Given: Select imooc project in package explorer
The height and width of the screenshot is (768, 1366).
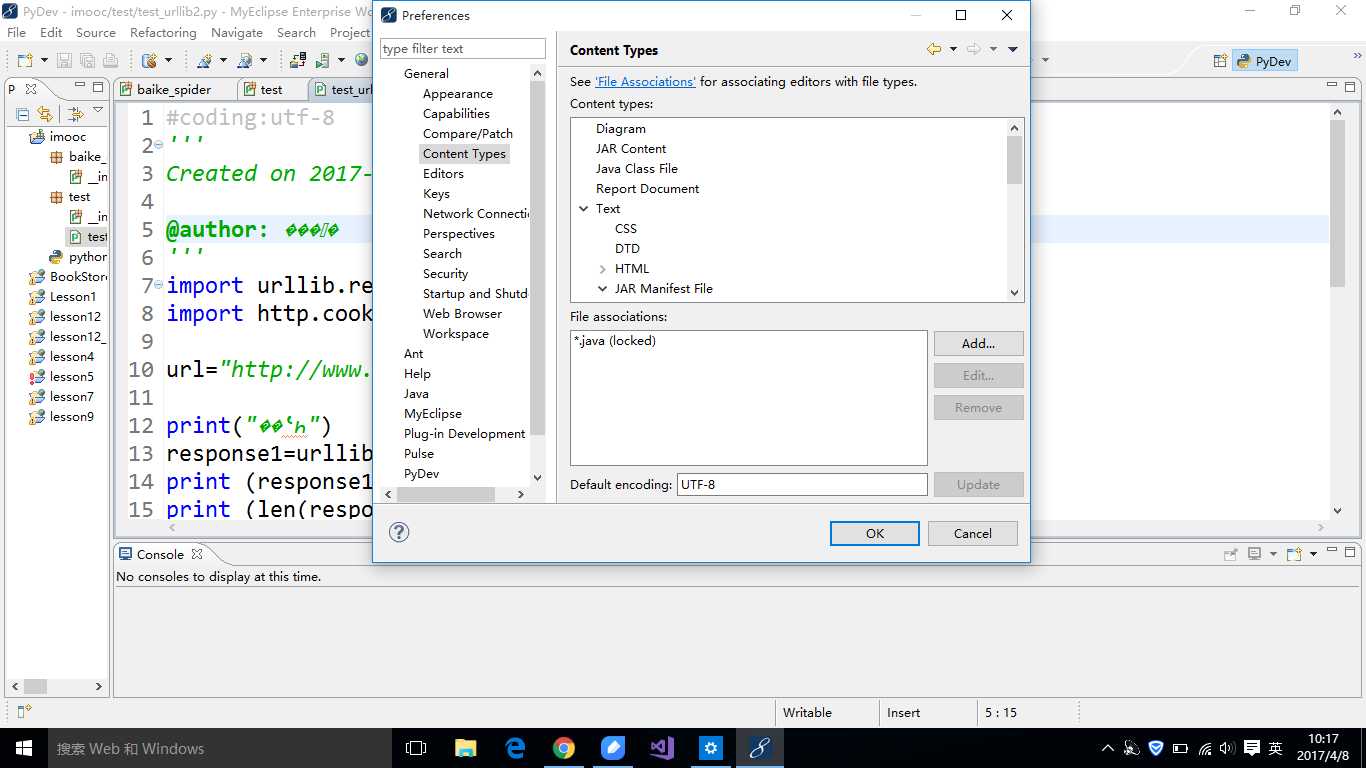Looking at the screenshot, I should click(x=68, y=137).
